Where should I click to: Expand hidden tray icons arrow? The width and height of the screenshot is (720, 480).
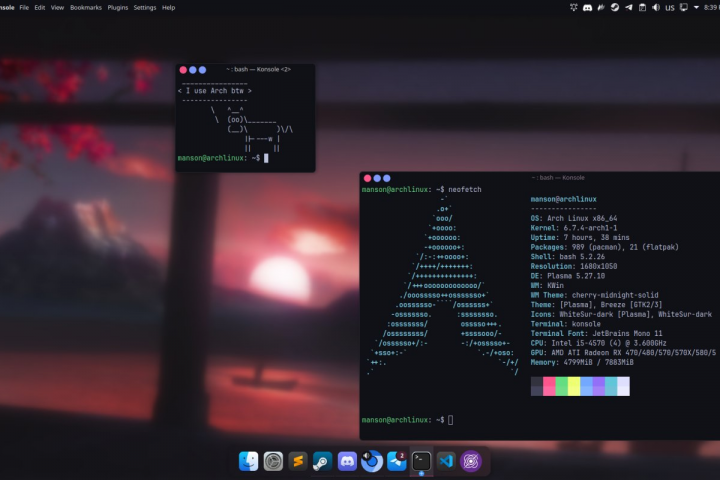697,7
